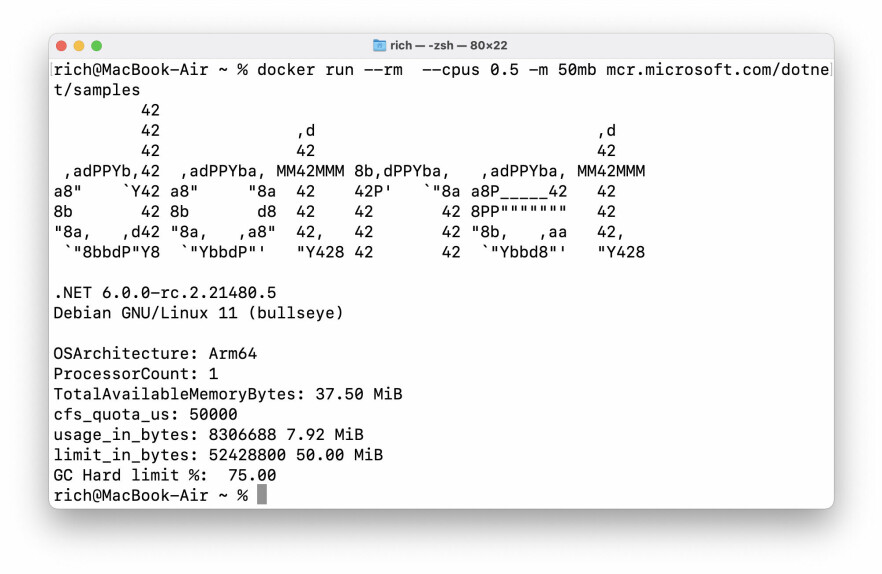
Task: Click the 'GC Hard limit %: 75.00' line
Action: (x=165, y=475)
